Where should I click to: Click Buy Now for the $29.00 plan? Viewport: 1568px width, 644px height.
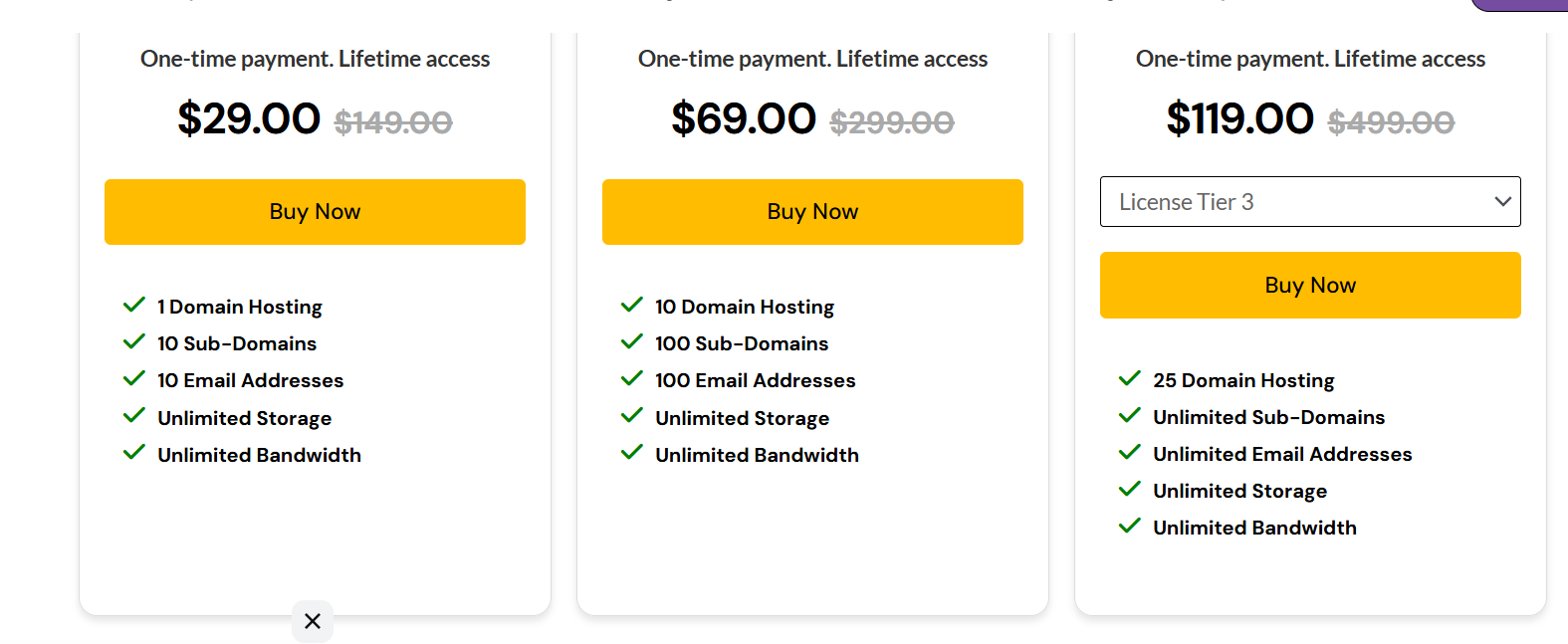tap(315, 212)
